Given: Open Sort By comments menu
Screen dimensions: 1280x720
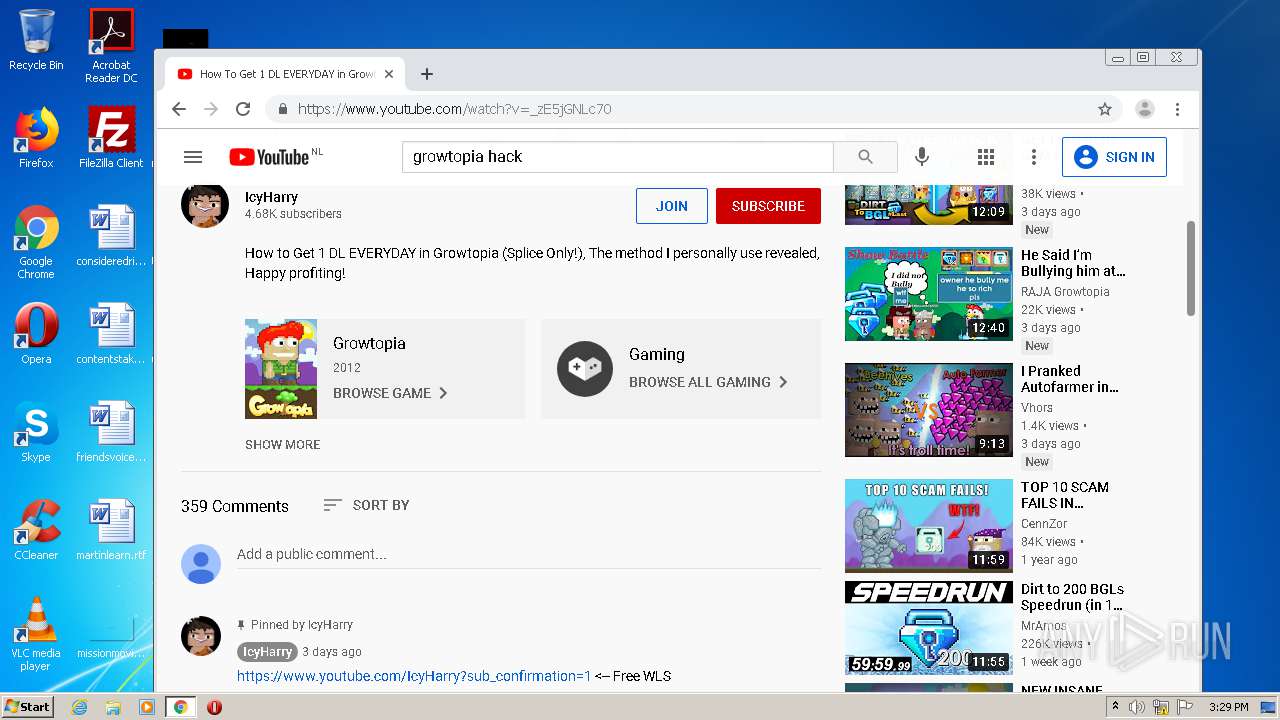Looking at the screenshot, I should (366, 505).
